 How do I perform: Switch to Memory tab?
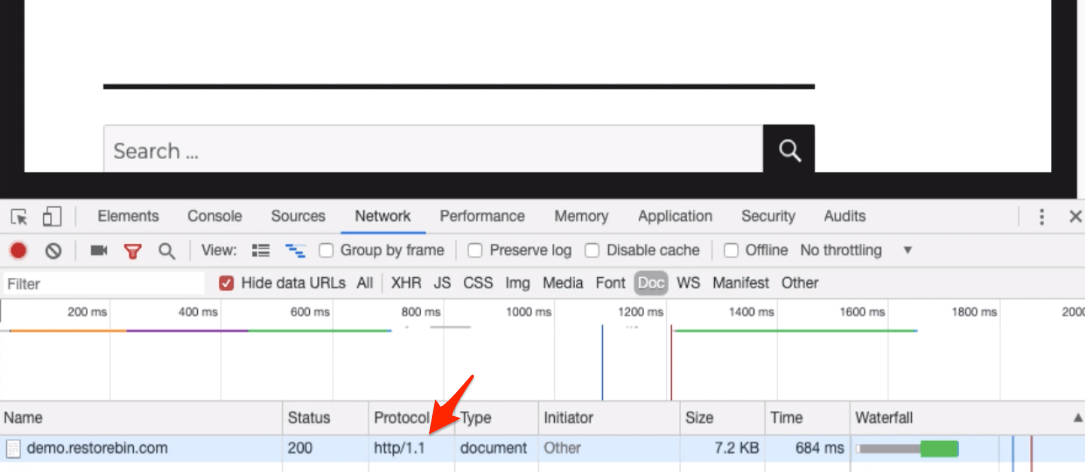(x=581, y=217)
